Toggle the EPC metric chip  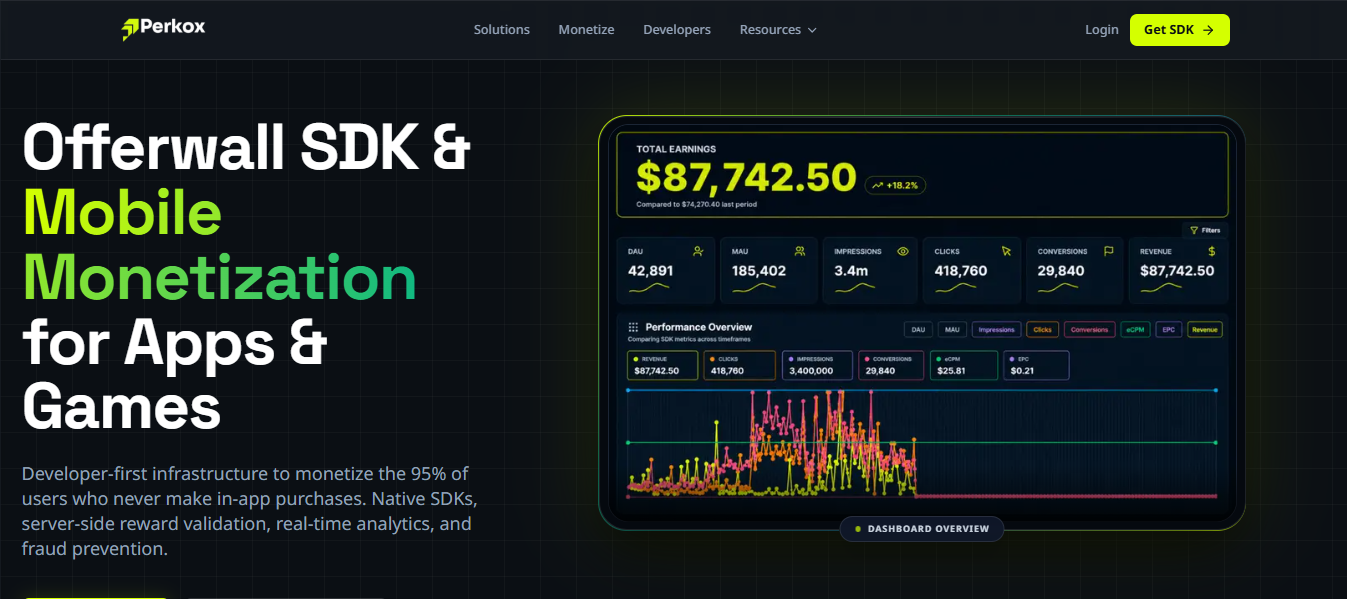1168,329
